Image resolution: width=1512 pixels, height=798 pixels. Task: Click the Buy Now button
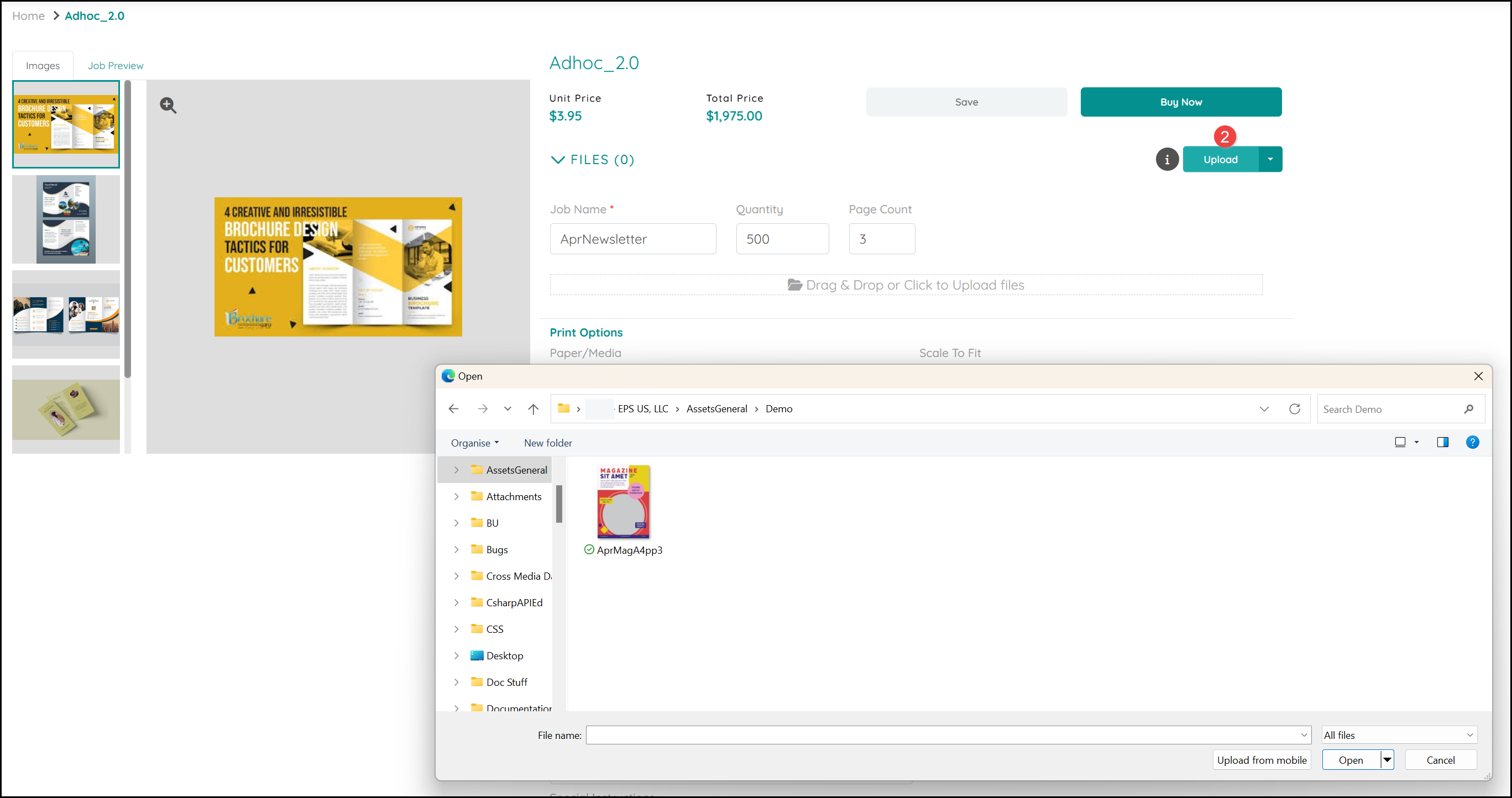pyautogui.click(x=1180, y=102)
